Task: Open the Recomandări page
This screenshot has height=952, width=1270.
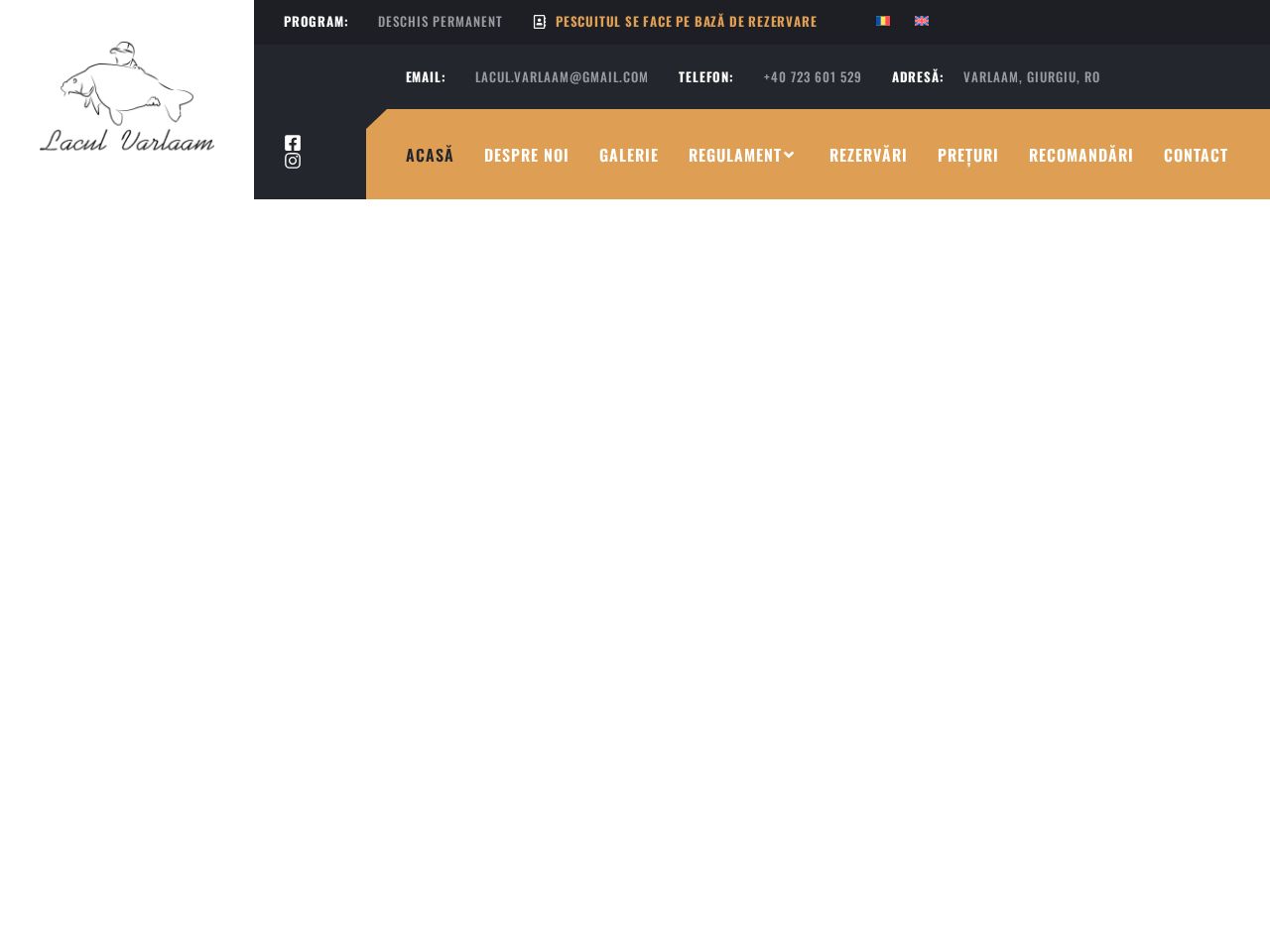Action: (1080, 155)
